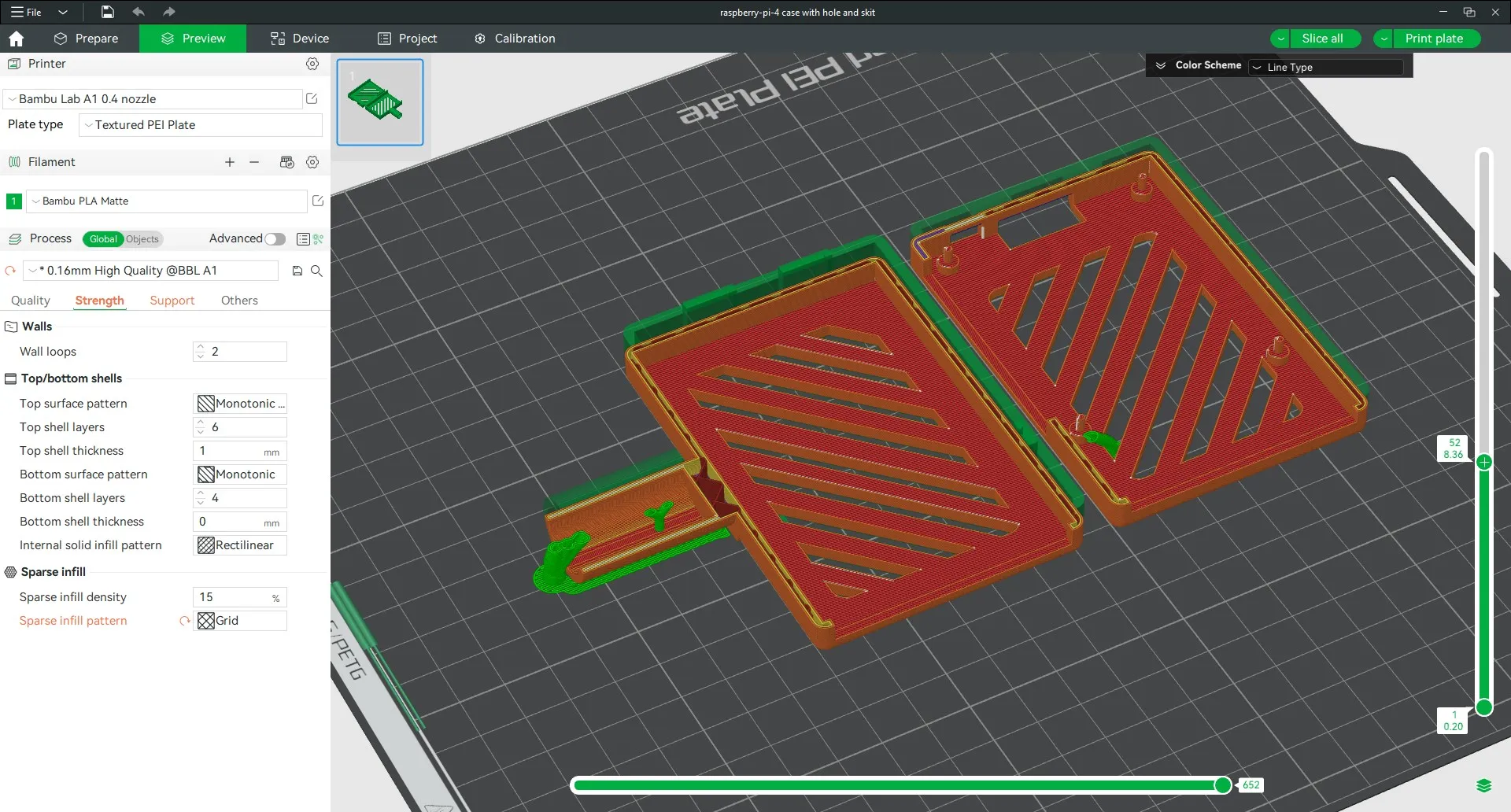Open printer settings gear icon
1511x812 pixels.
(312, 64)
